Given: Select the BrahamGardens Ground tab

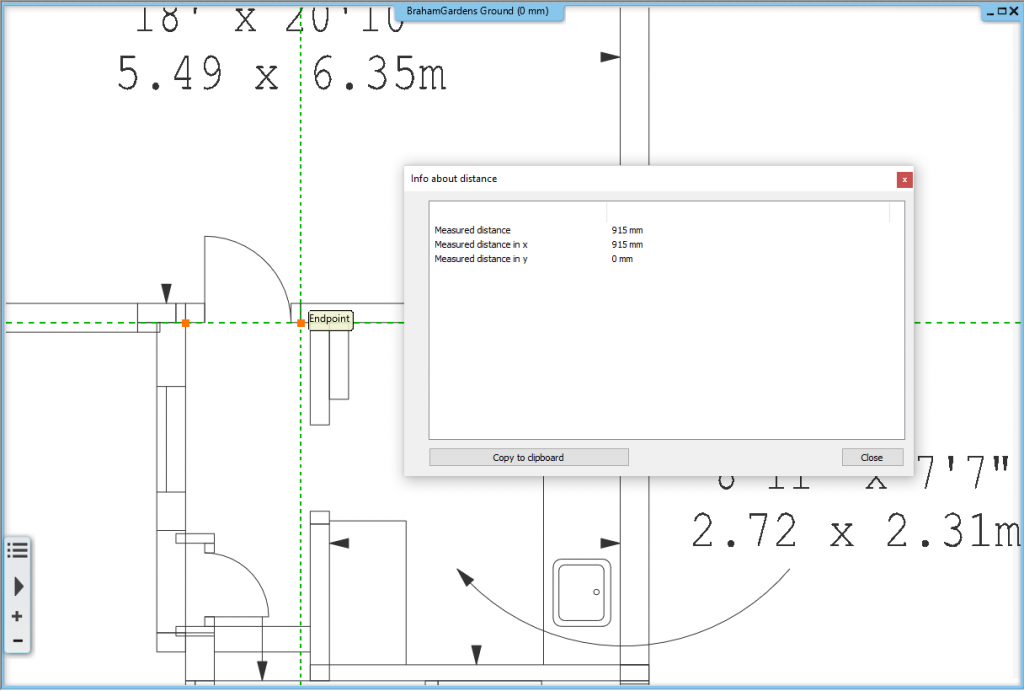Looking at the screenshot, I should pyautogui.click(x=479, y=11).
